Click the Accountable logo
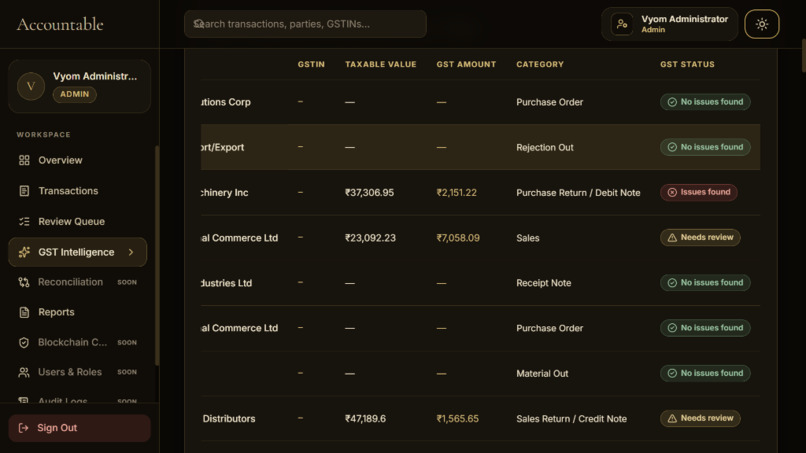The height and width of the screenshot is (453, 806). point(60,24)
